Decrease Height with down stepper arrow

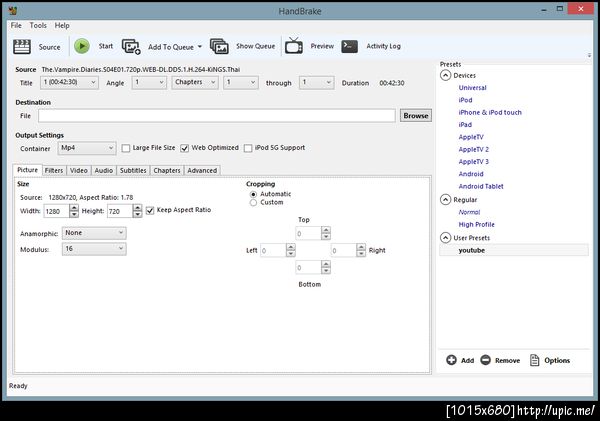[x=137, y=214]
